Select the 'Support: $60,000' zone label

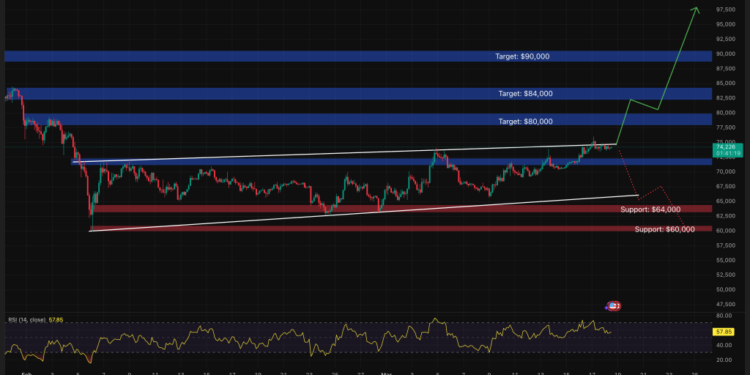[664, 230]
